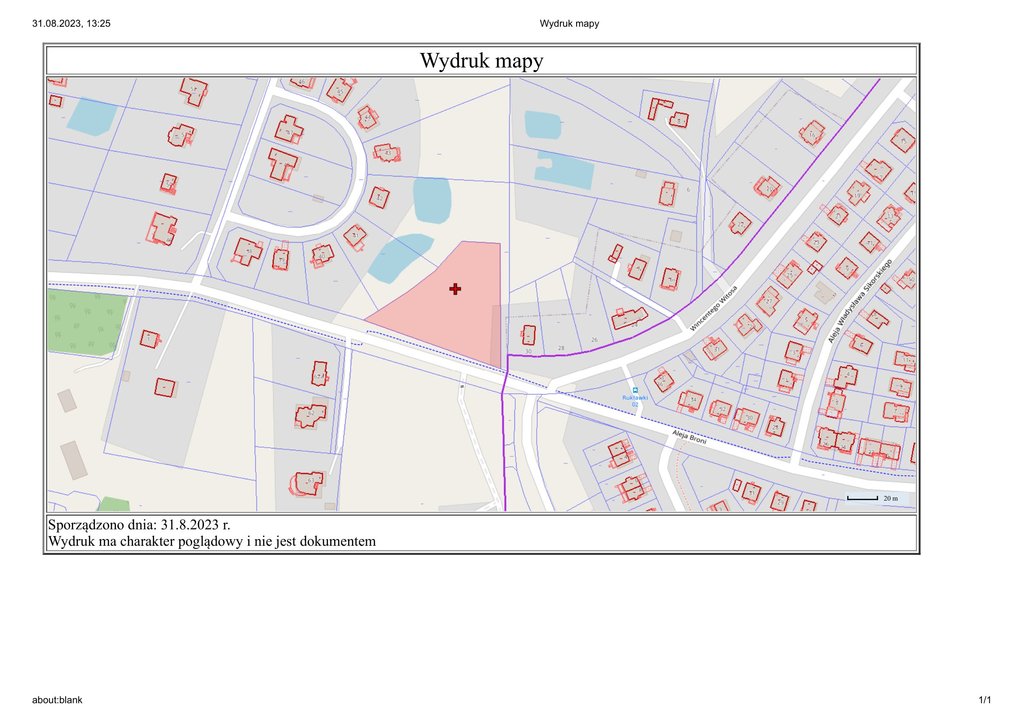The width and height of the screenshot is (1024, 724).
Task: Click the note that the printout is illustrative
Action: point(211,541)
